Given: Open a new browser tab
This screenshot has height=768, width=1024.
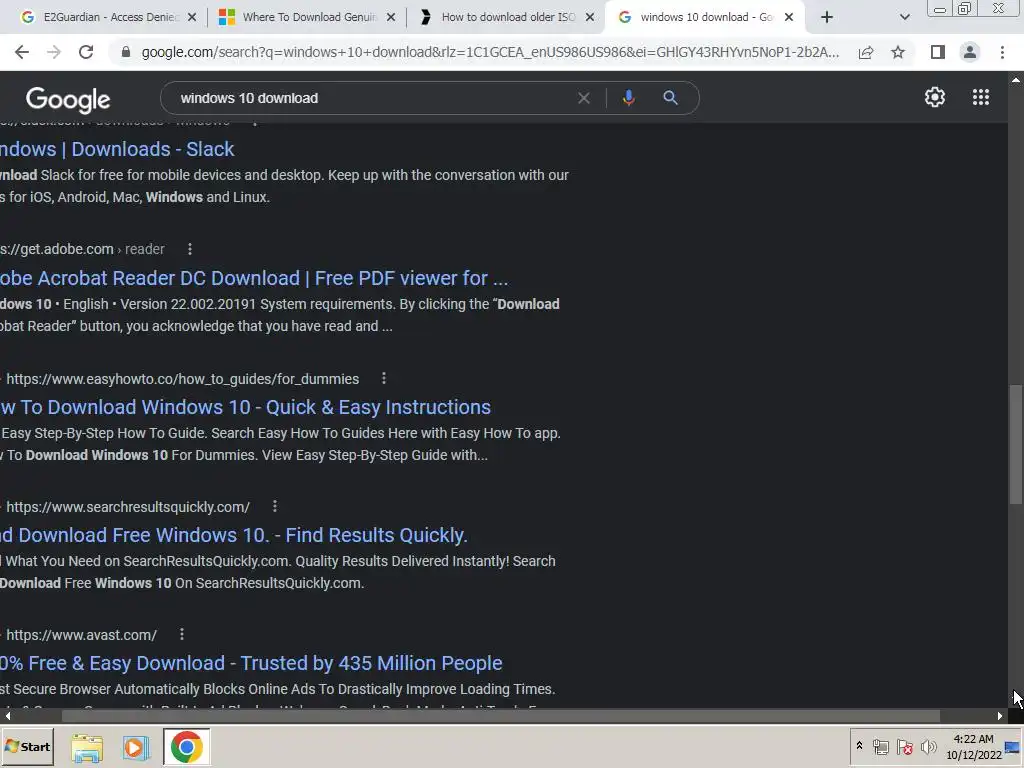Looking at the screenshot, I should 827,17.
